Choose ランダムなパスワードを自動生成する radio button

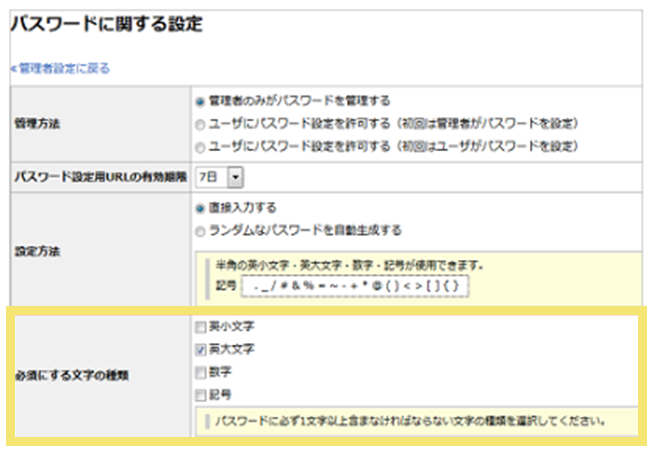tap(201, 230)
